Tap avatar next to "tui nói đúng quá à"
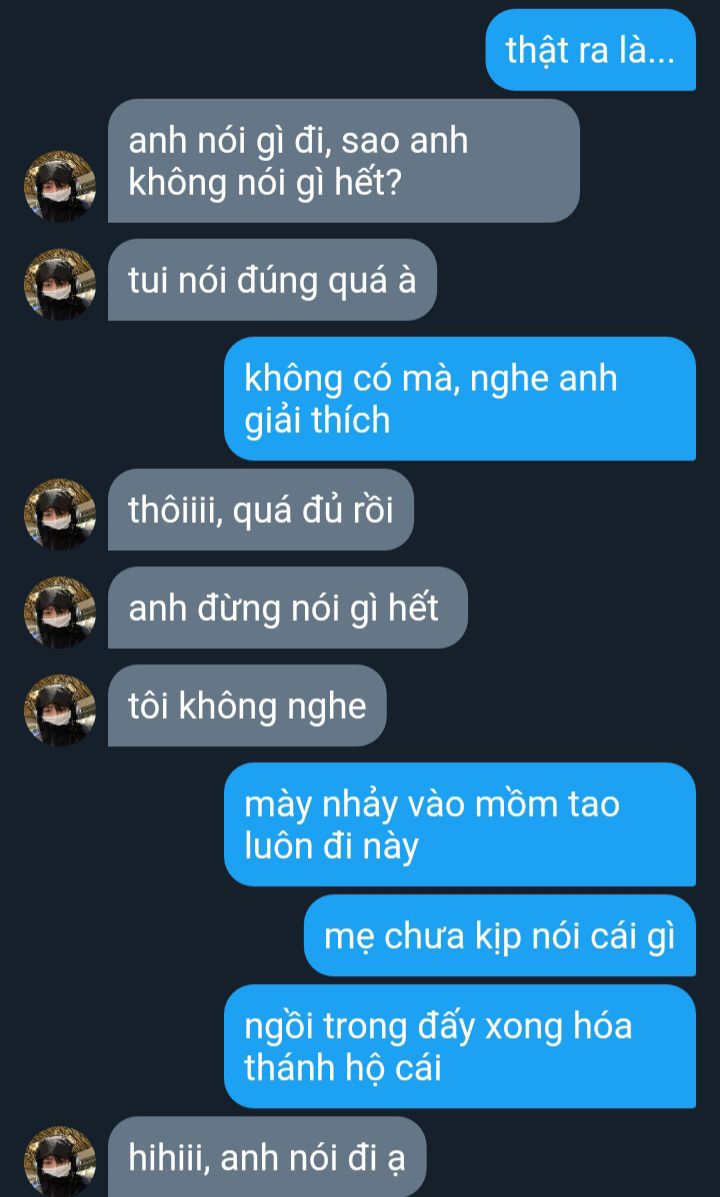 pos(60,284)
